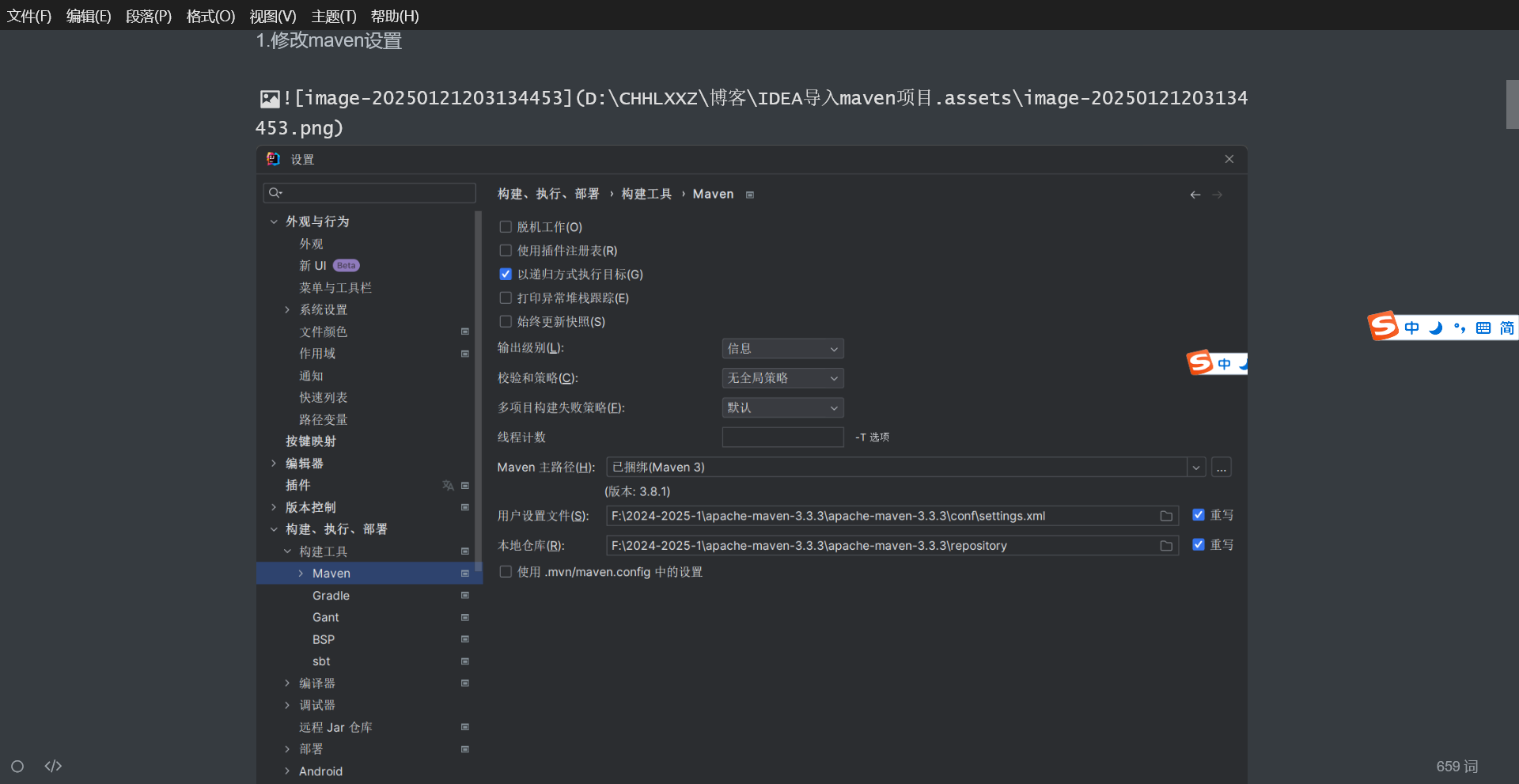The image size is (1519, 784).
Task: Click the folder icon beside the local repository path
Action: tap(1165, 544)
